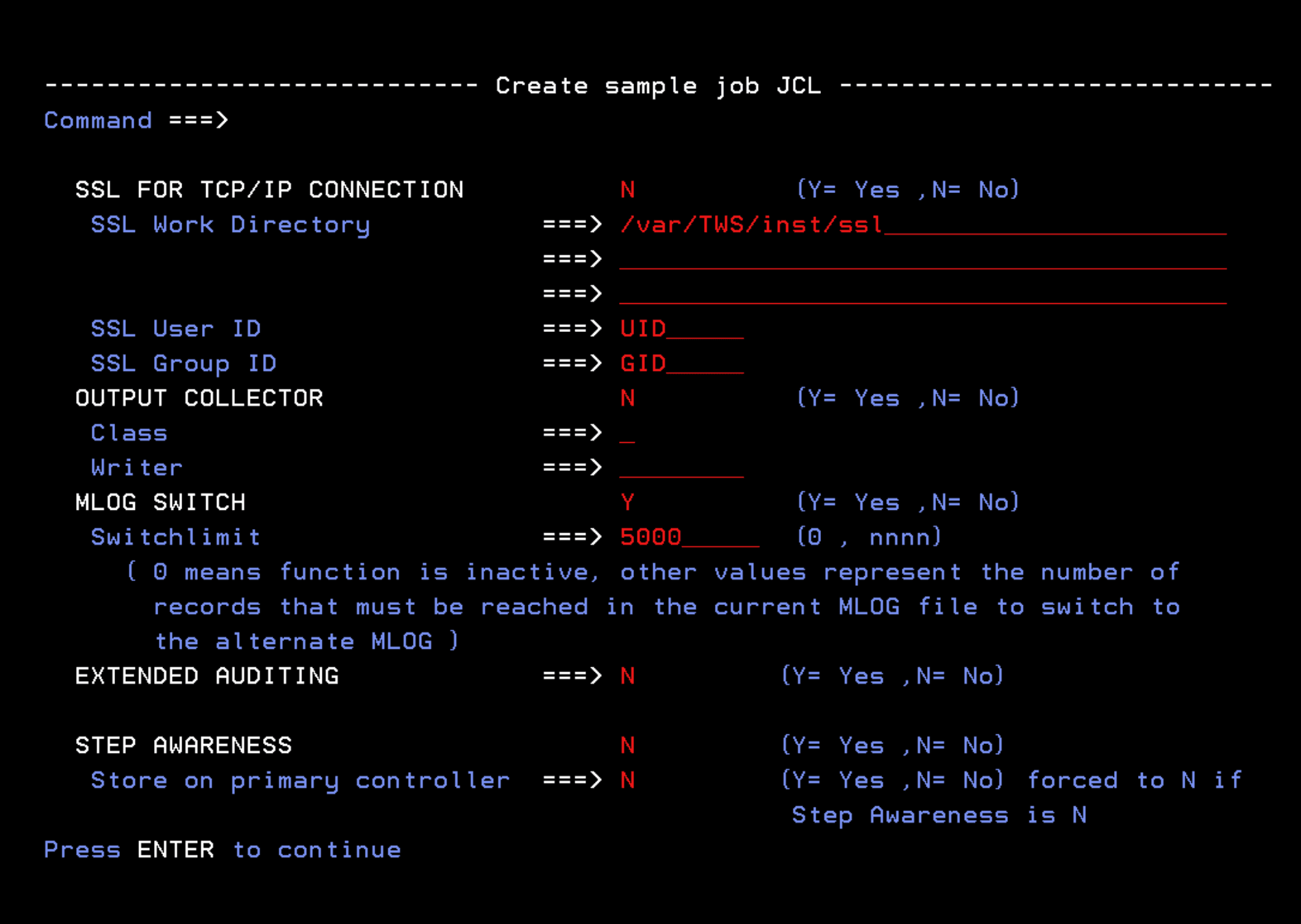Image resolution: width=1301 pixels, height=924 pixels.
Task: Click the Create sample job JCL title
Action: click(x=657, y=86)
